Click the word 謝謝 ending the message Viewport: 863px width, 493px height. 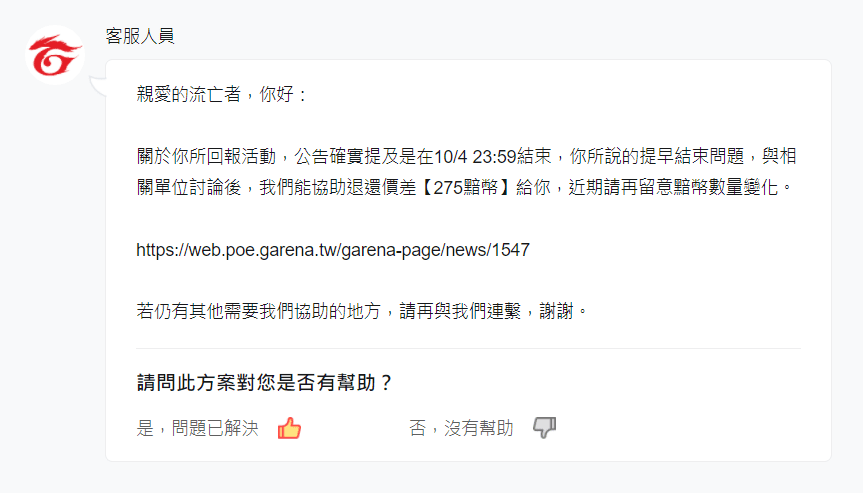556,311
